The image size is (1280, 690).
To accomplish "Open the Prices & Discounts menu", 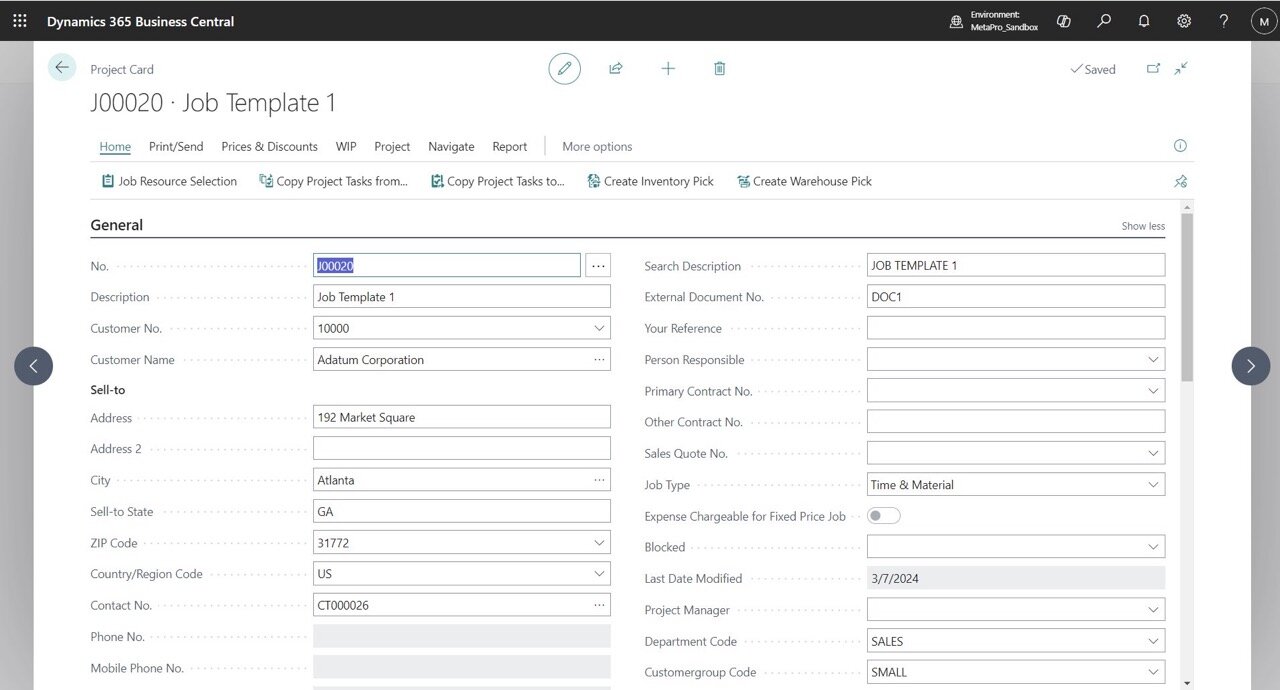I will point(269,146).
